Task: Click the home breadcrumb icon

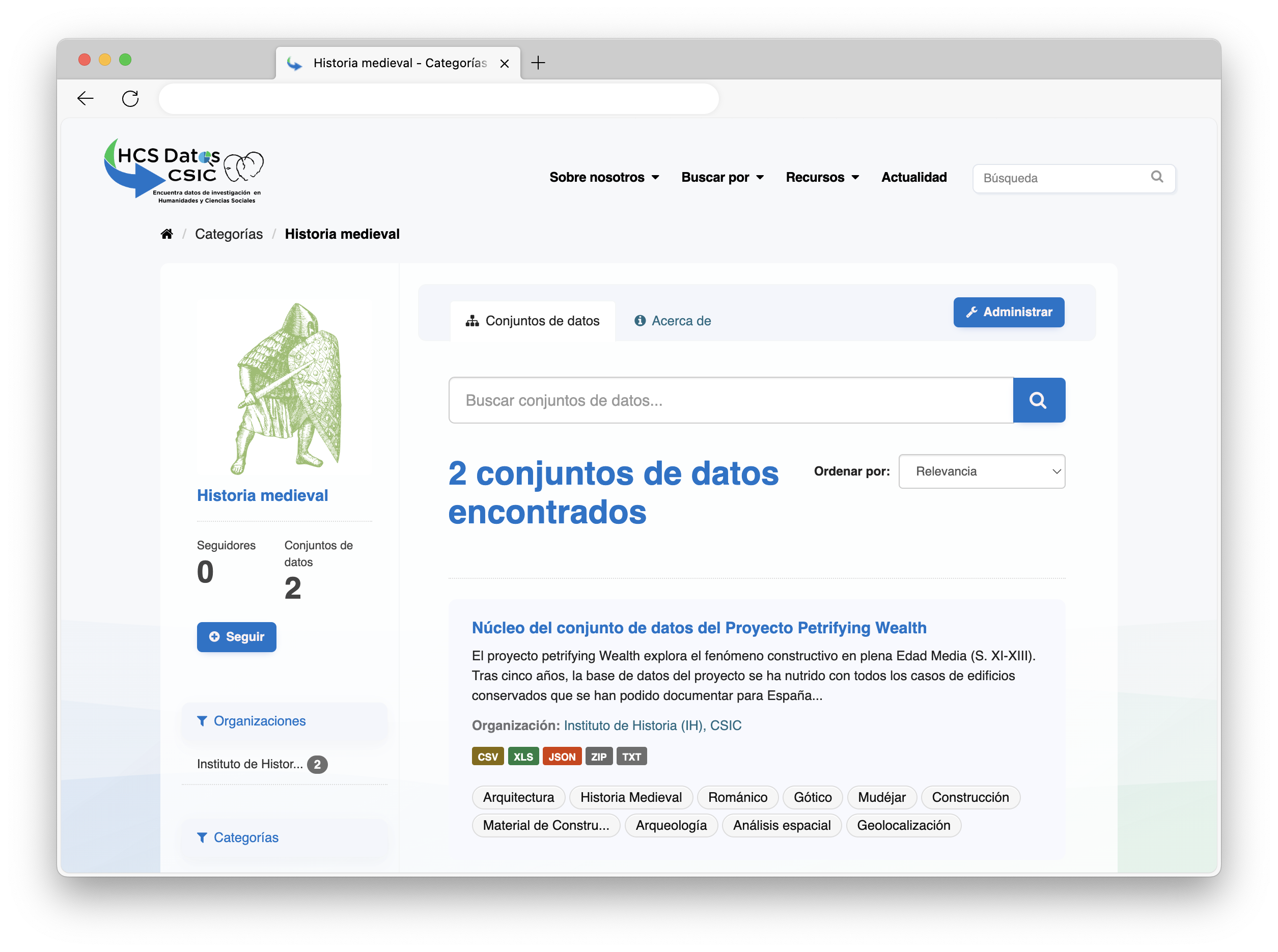Action: [166, 234]
